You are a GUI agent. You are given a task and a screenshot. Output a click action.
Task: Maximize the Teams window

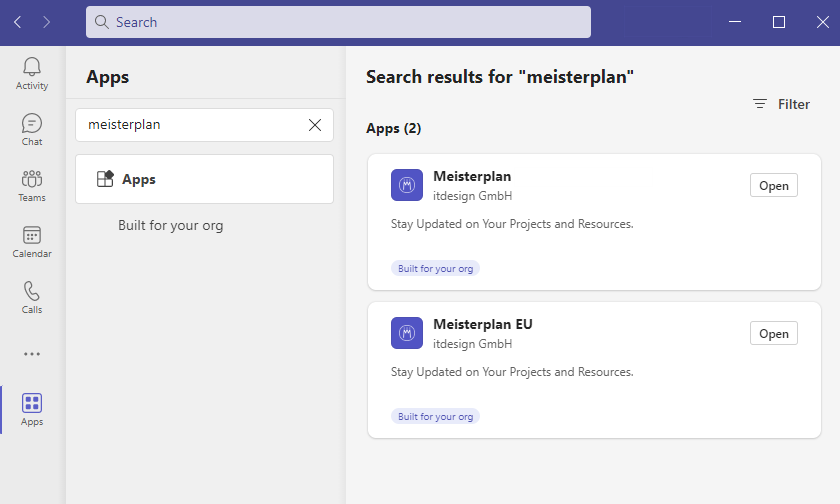[x=779, y=22]
